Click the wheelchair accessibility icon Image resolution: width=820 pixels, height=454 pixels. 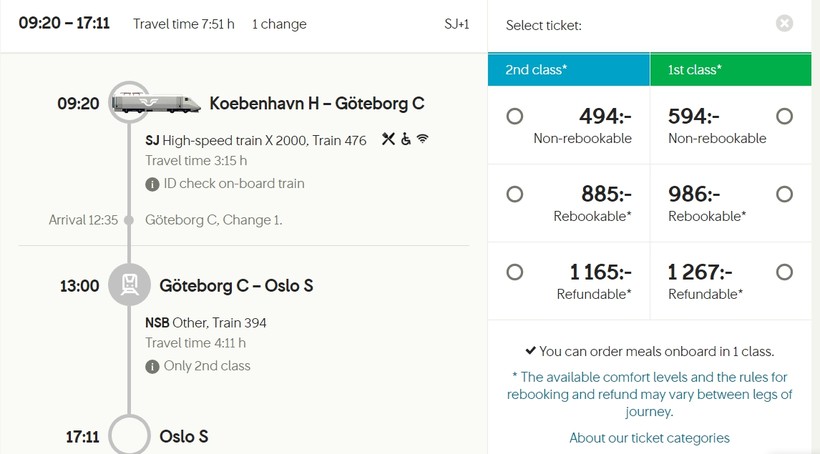pyautogui.click(x=406, y=139)
